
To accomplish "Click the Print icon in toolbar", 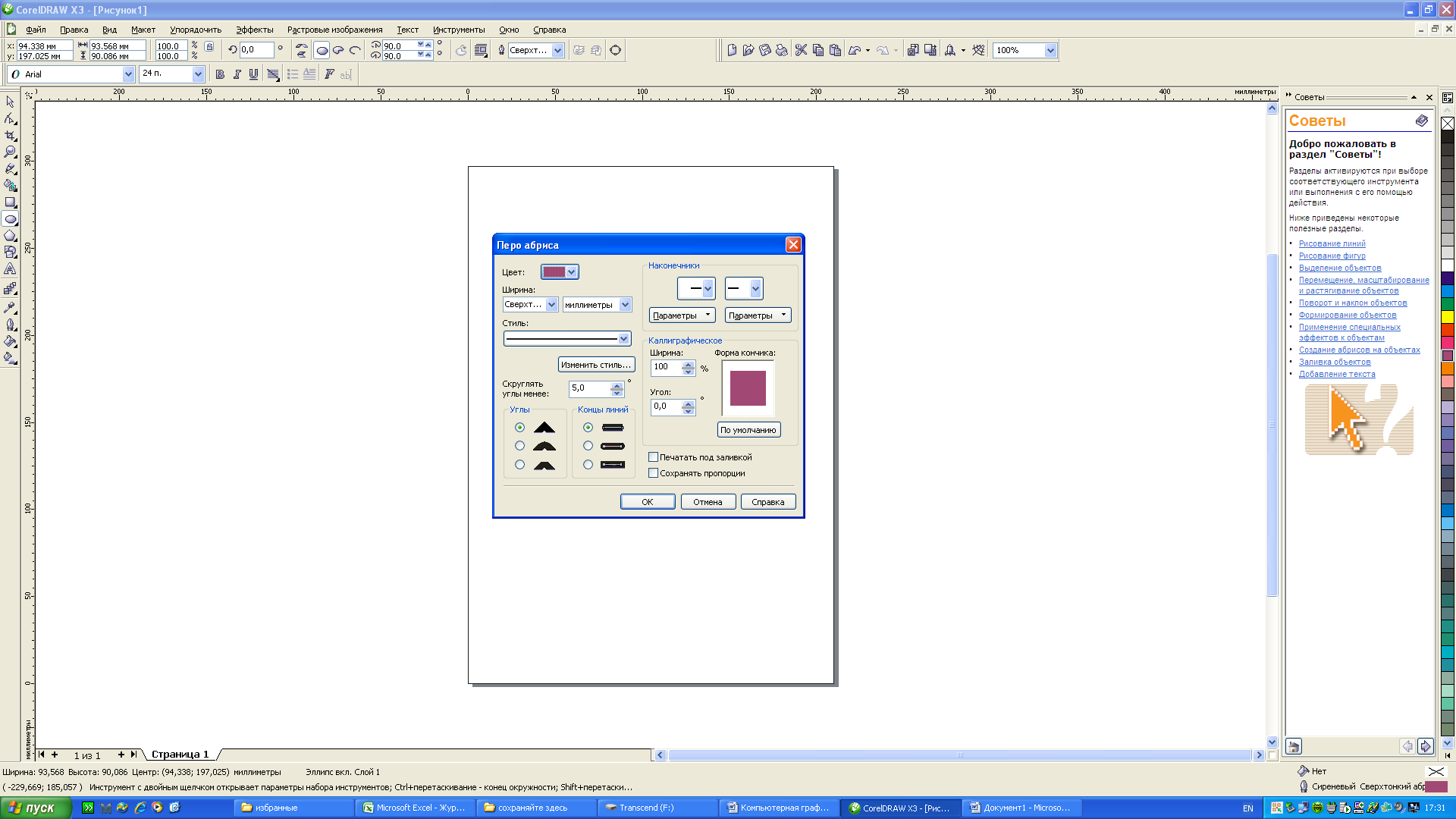I will (782, 50).
